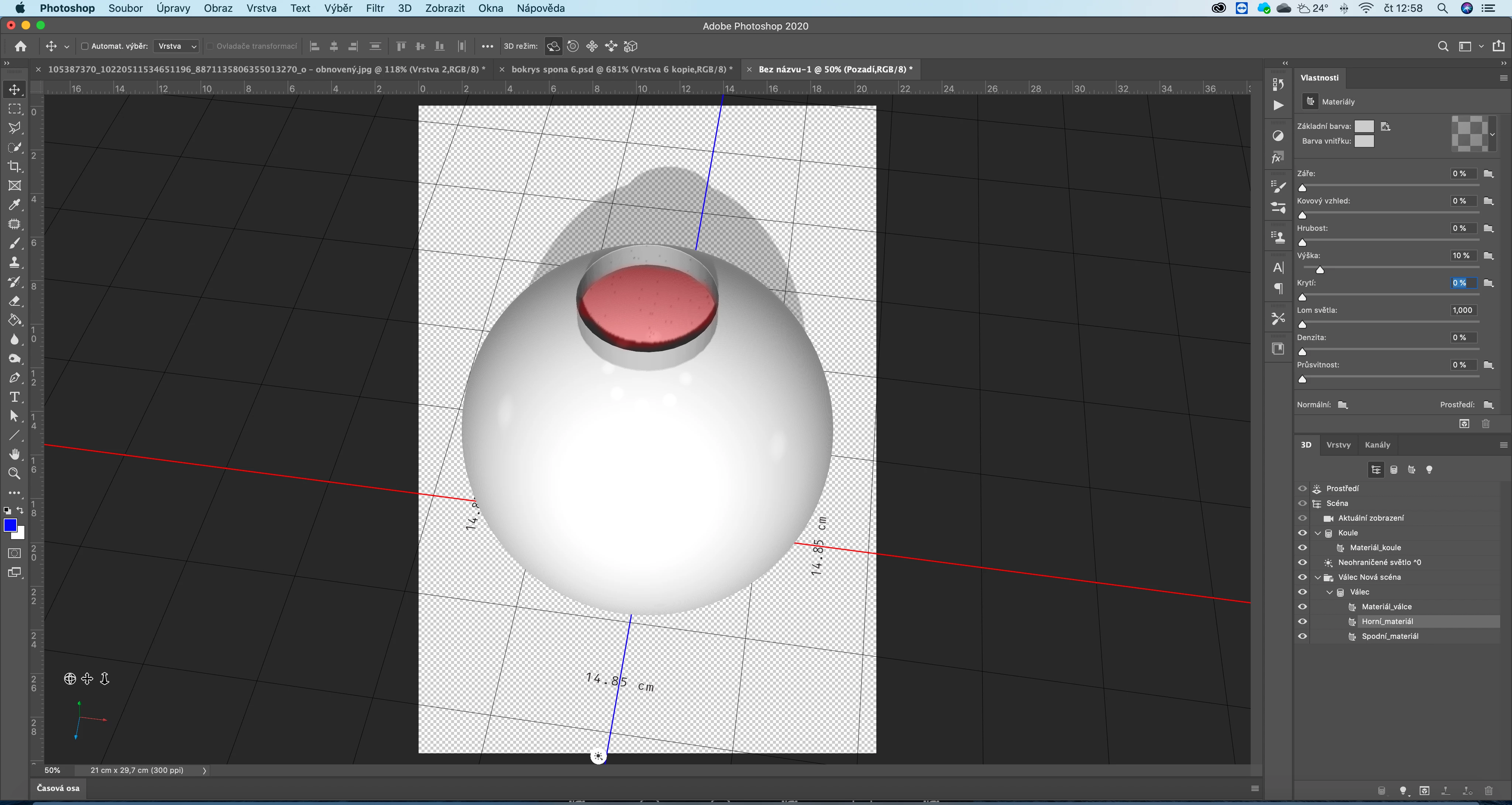The image size is (1512, 805).
Task: Select the Crop tool
Action: [15, 166]
